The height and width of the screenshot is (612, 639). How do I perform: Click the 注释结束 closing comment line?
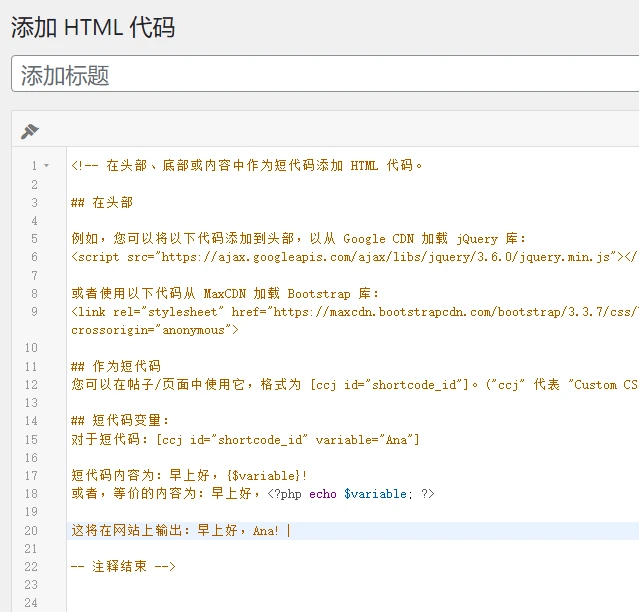(123, 566)
